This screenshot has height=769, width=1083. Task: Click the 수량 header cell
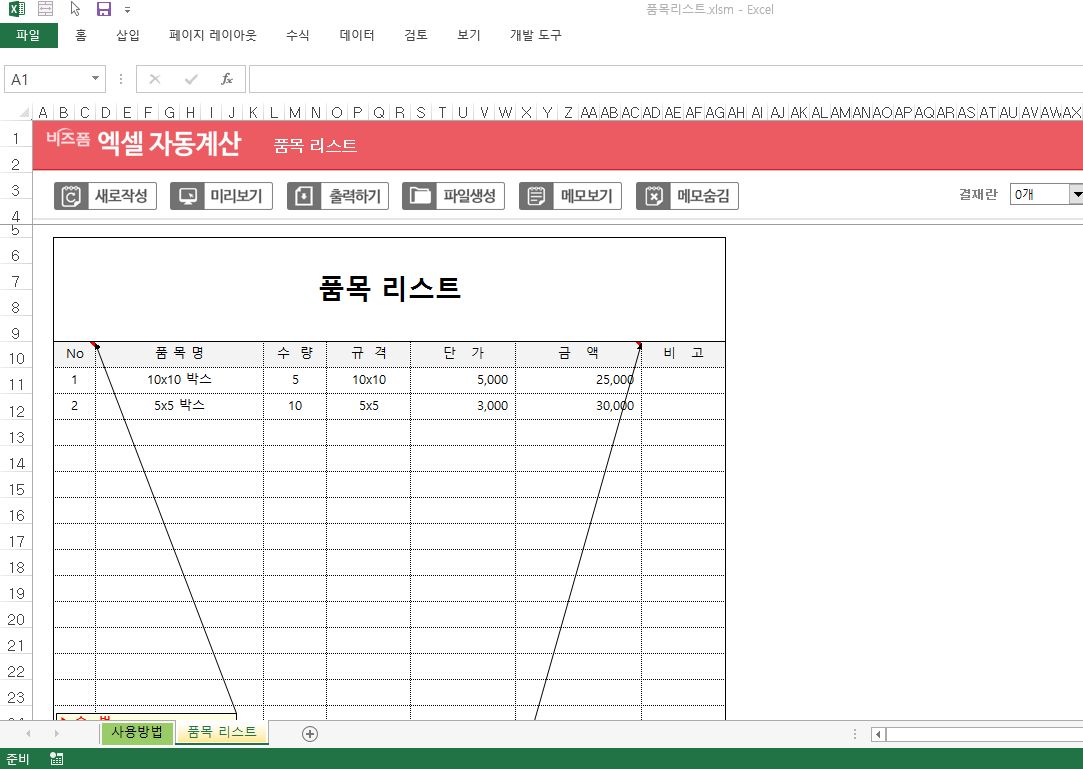[295, 354]
